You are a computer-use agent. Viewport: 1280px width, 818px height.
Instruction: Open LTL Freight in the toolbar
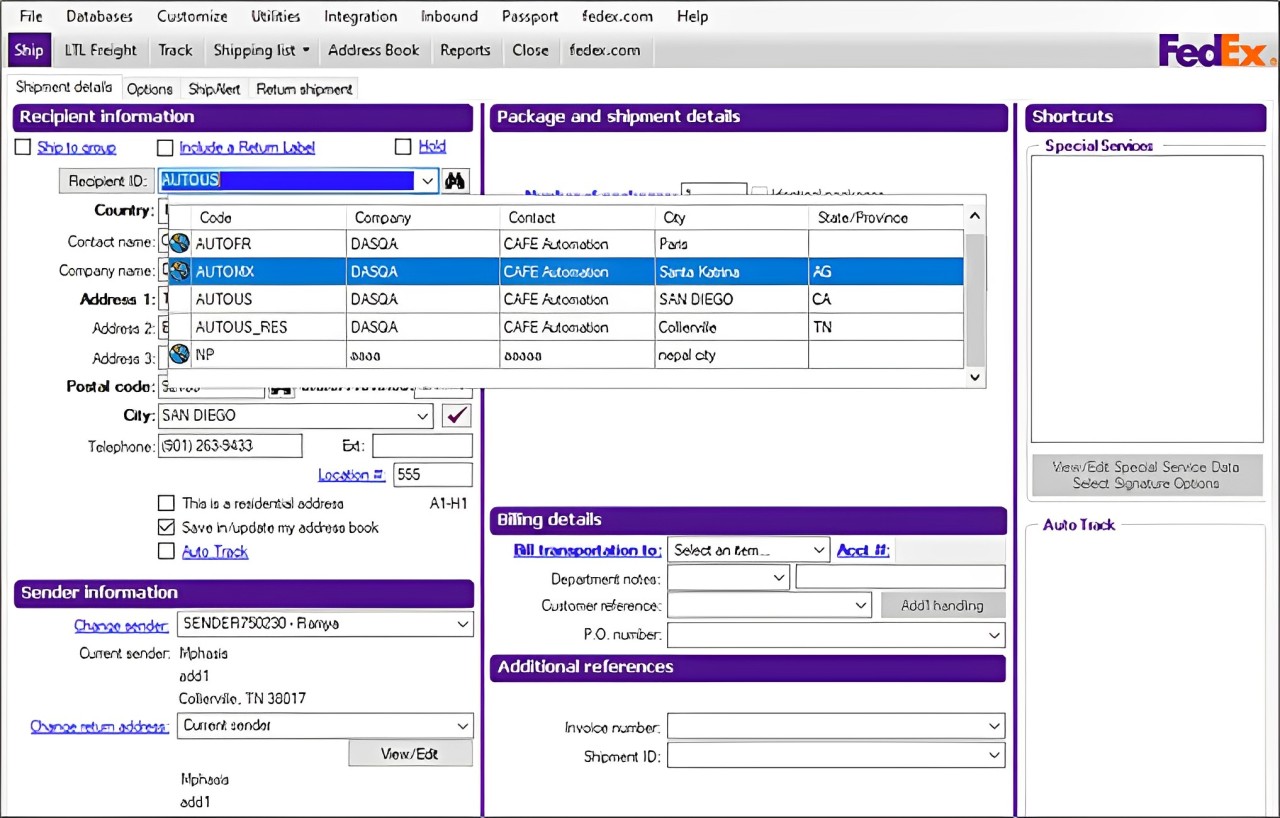click(x=100, y=50)
